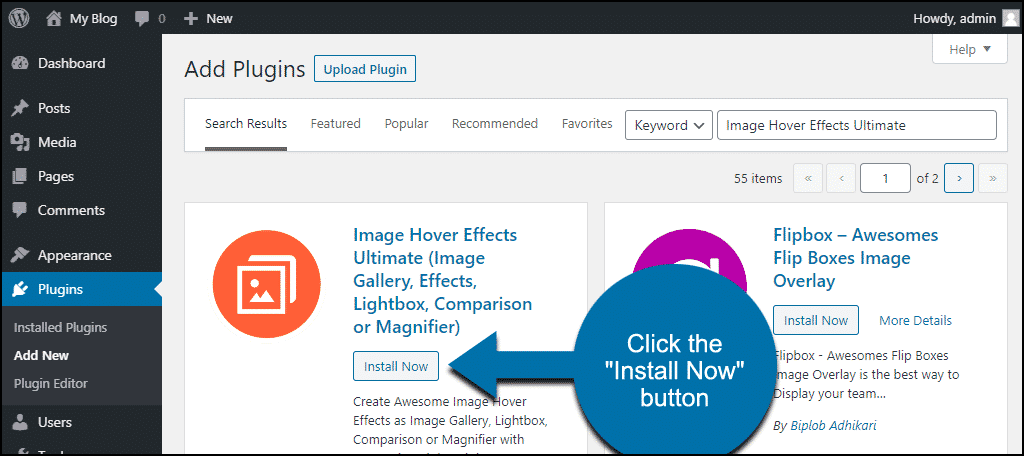Open More Details for Flipbox
The height and width of the screenshot is (456, 1024).
(916, 321)
